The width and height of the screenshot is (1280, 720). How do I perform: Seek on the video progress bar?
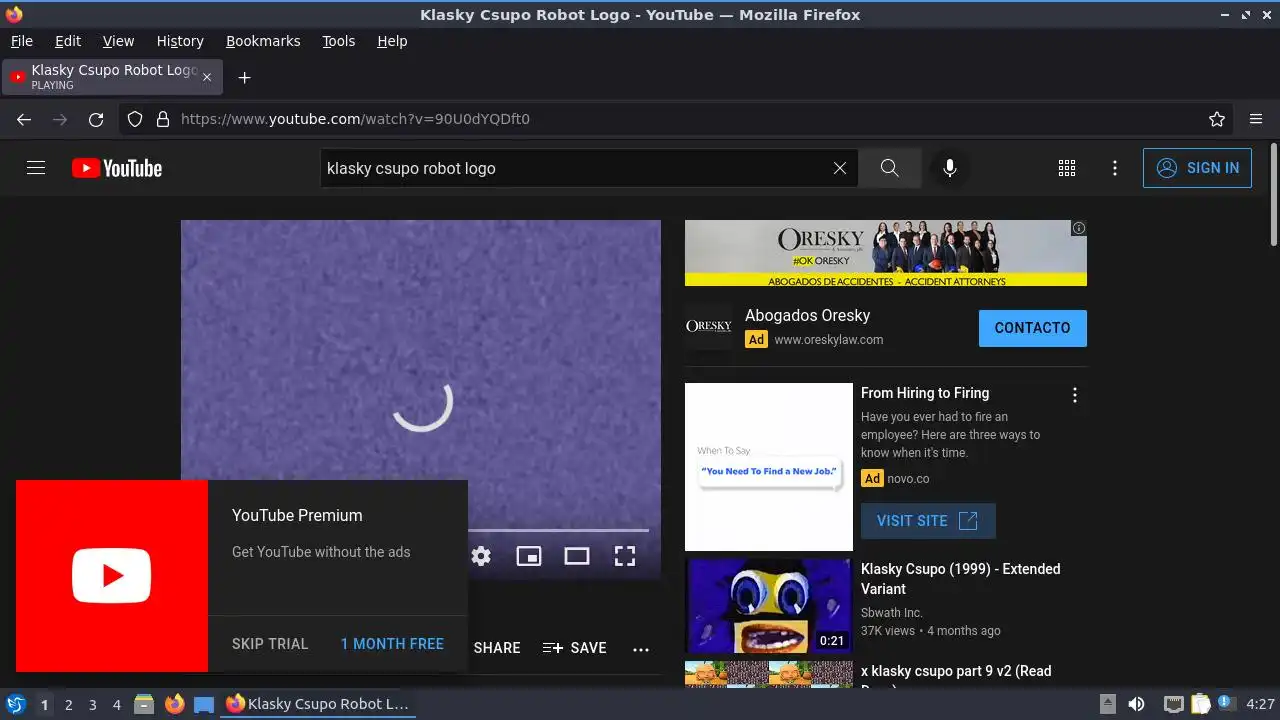pos(558,530)
